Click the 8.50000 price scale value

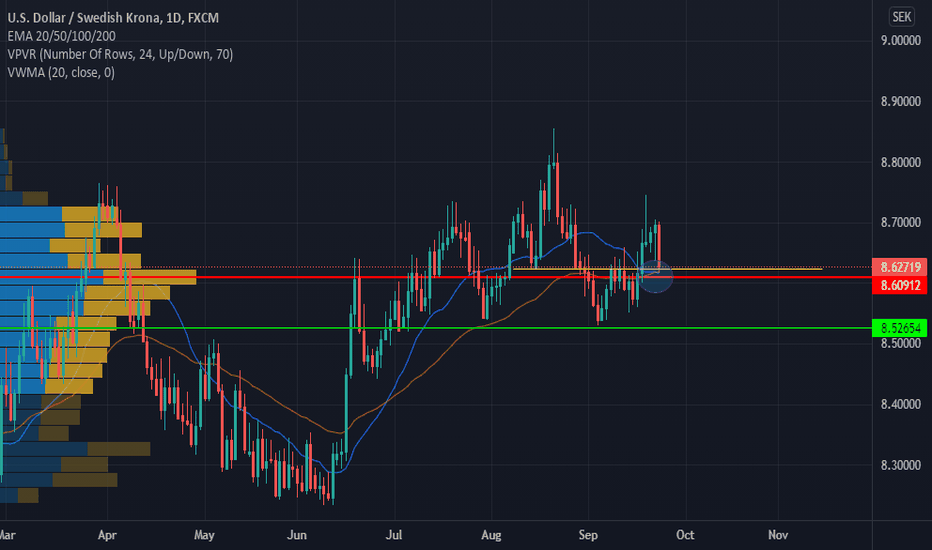tap(900, 344)
